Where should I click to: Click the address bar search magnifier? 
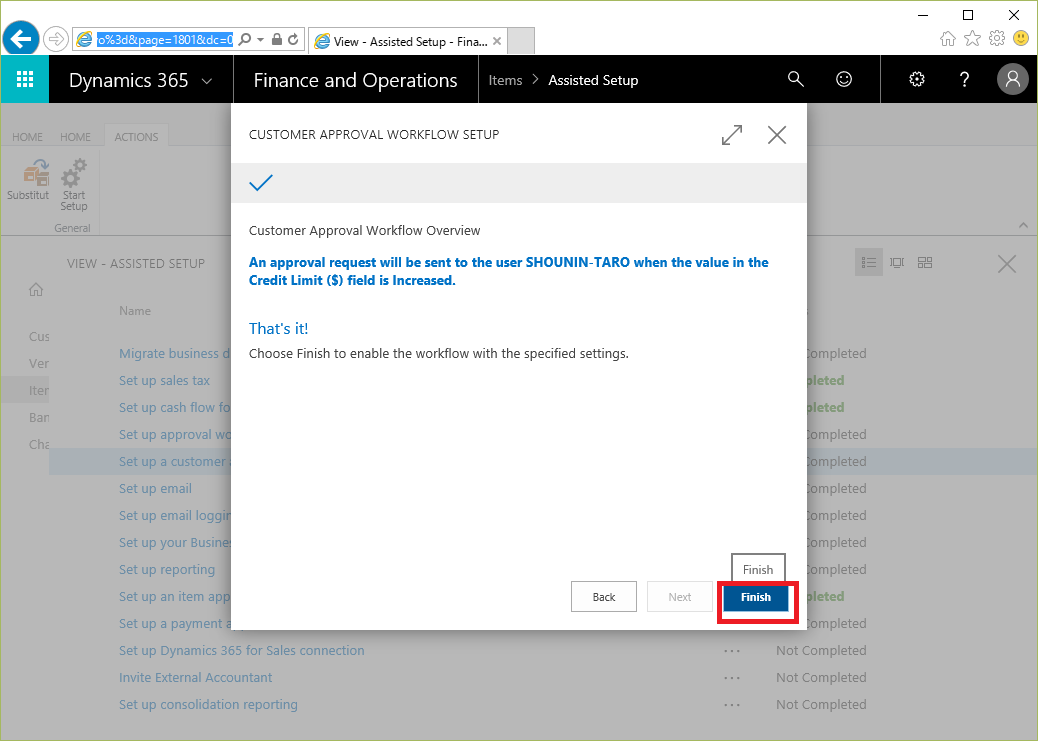[244, 40]
